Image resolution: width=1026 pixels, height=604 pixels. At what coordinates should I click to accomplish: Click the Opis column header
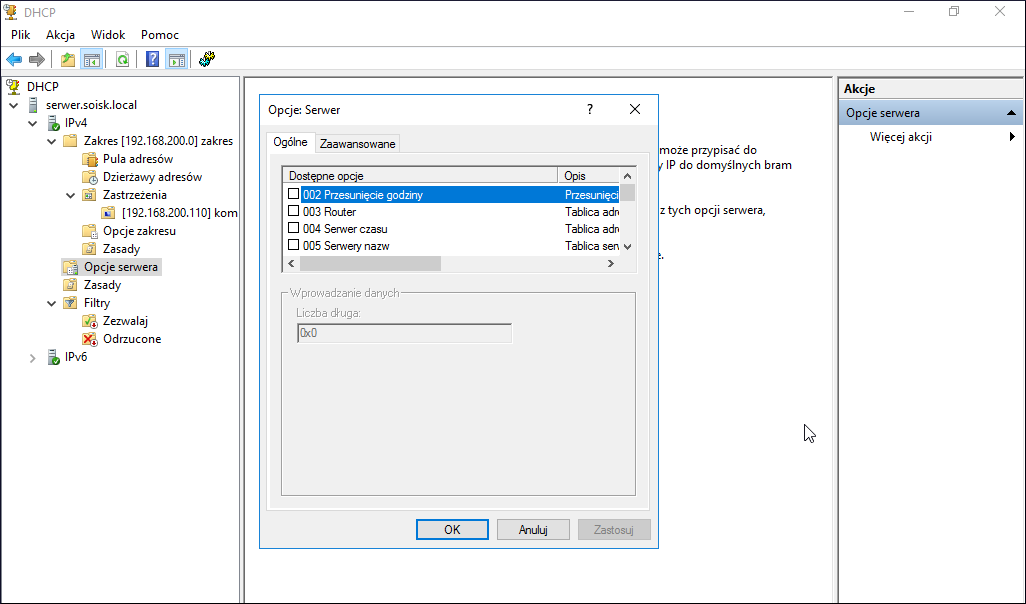tap(588, 175)
